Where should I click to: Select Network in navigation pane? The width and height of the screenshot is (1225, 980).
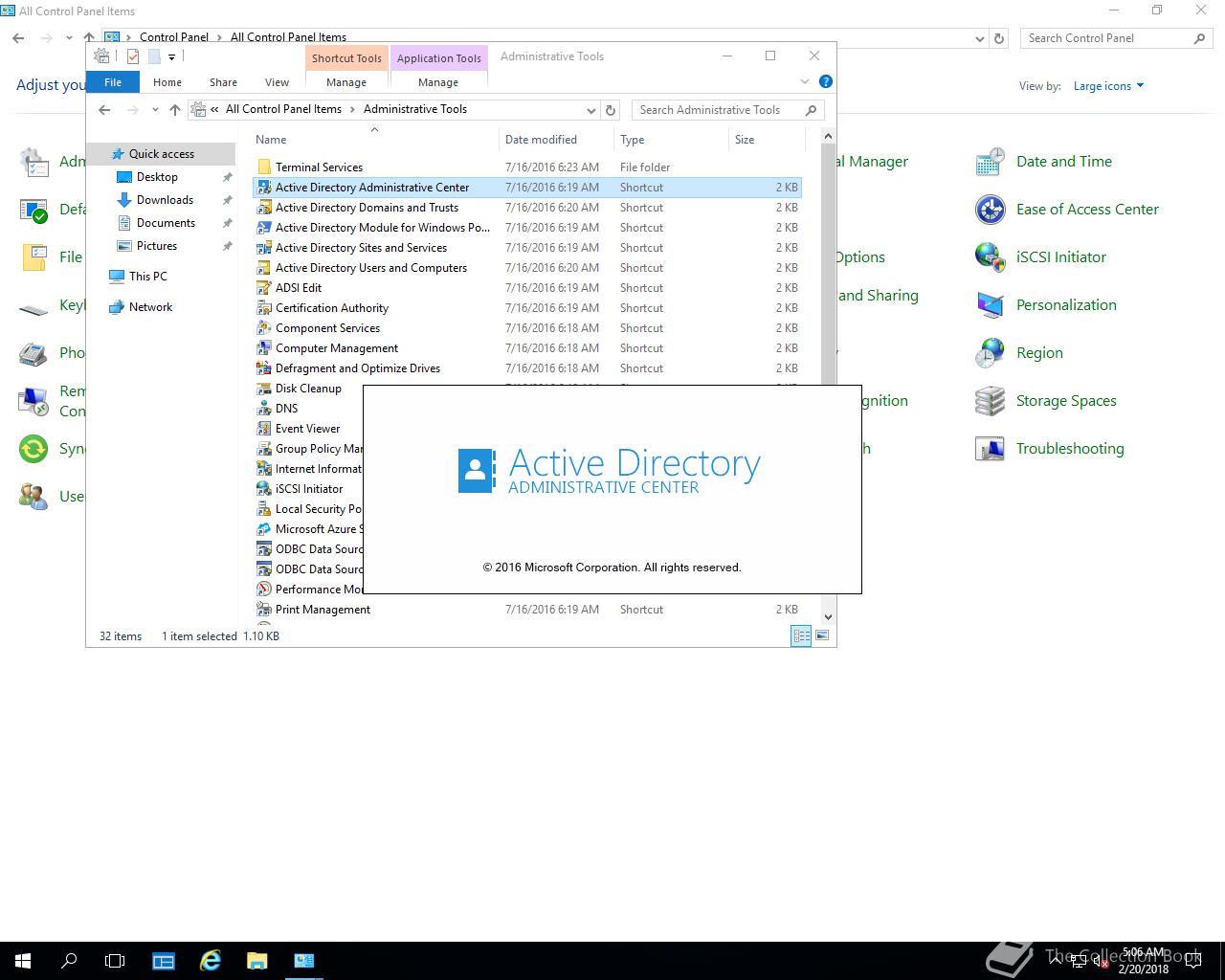[x=150, y=307]
